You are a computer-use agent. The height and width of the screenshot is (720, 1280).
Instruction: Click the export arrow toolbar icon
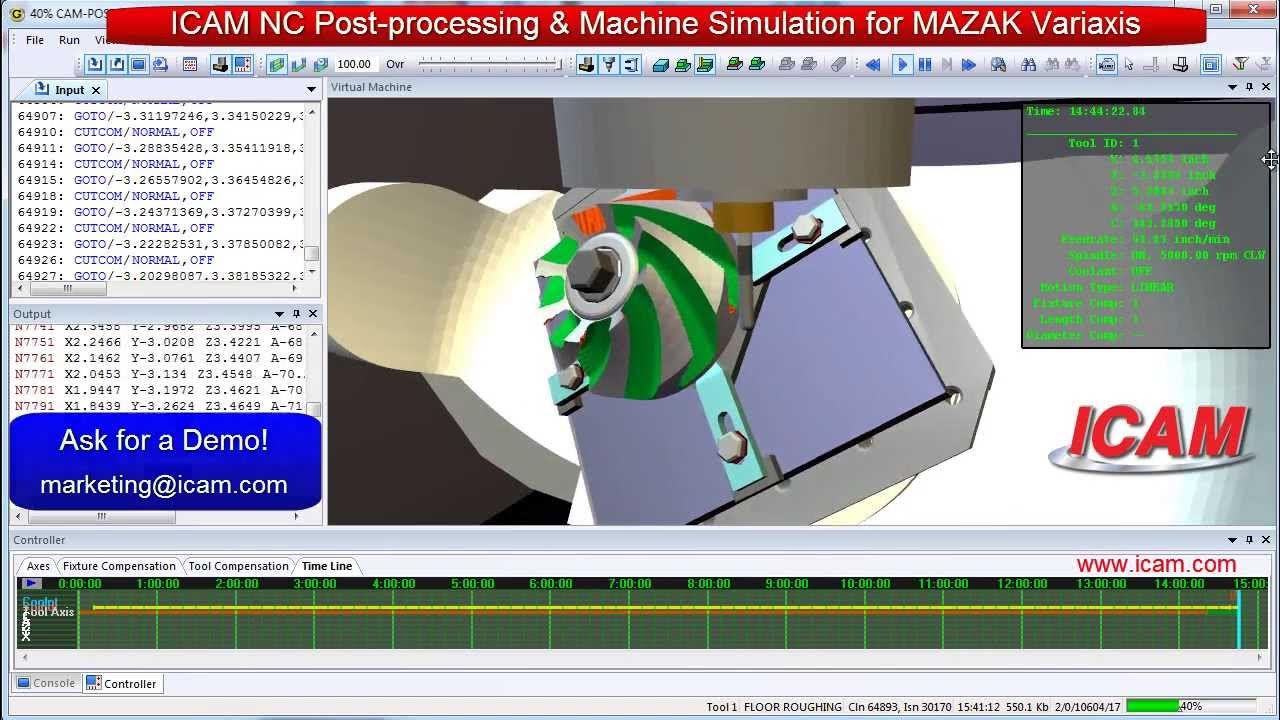(117, 65)
